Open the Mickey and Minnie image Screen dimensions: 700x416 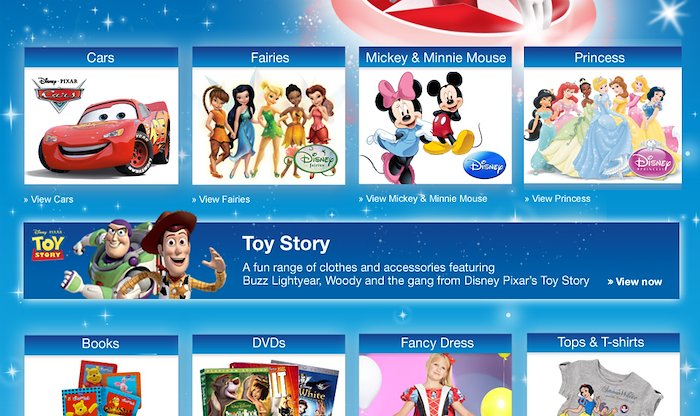pyautogui.click(x=435, y=126)
